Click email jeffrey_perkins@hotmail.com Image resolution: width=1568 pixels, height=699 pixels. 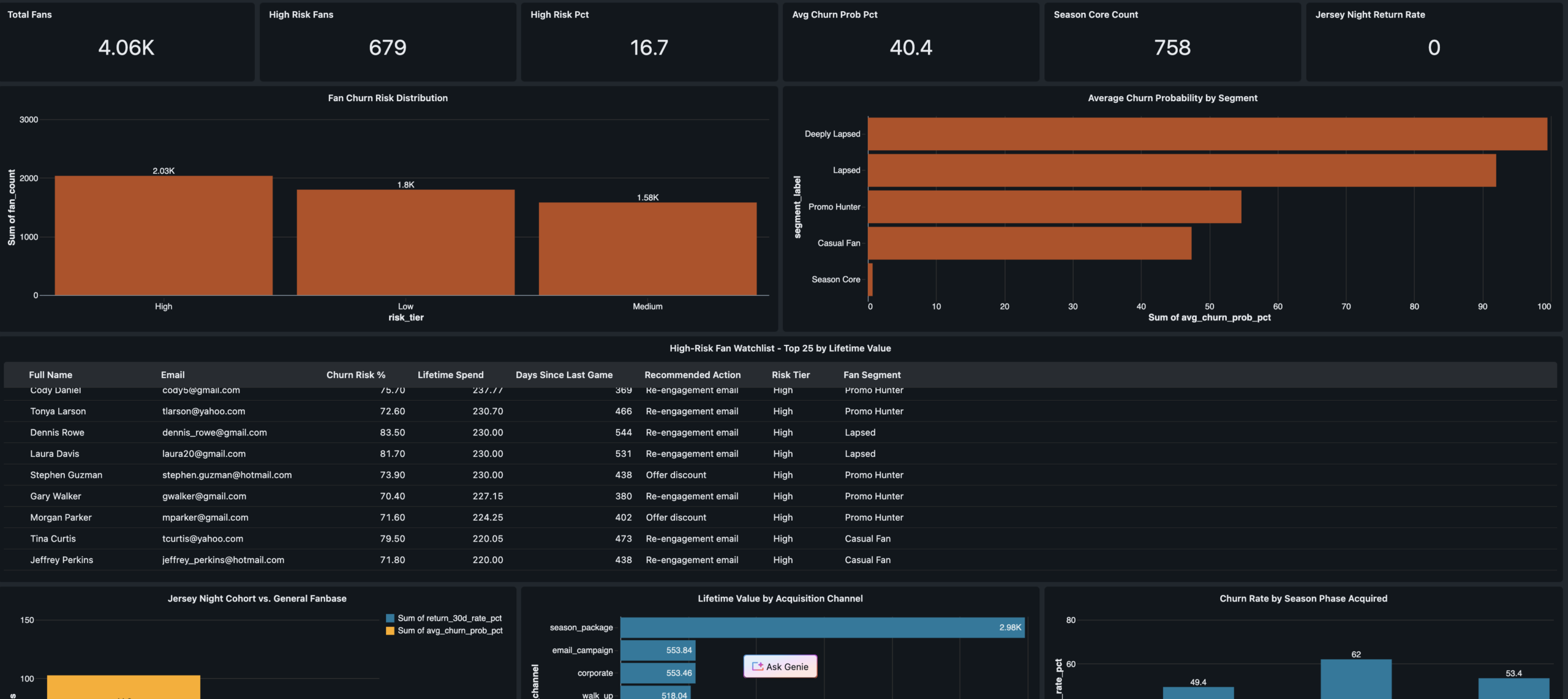click(x=223, y=560)
